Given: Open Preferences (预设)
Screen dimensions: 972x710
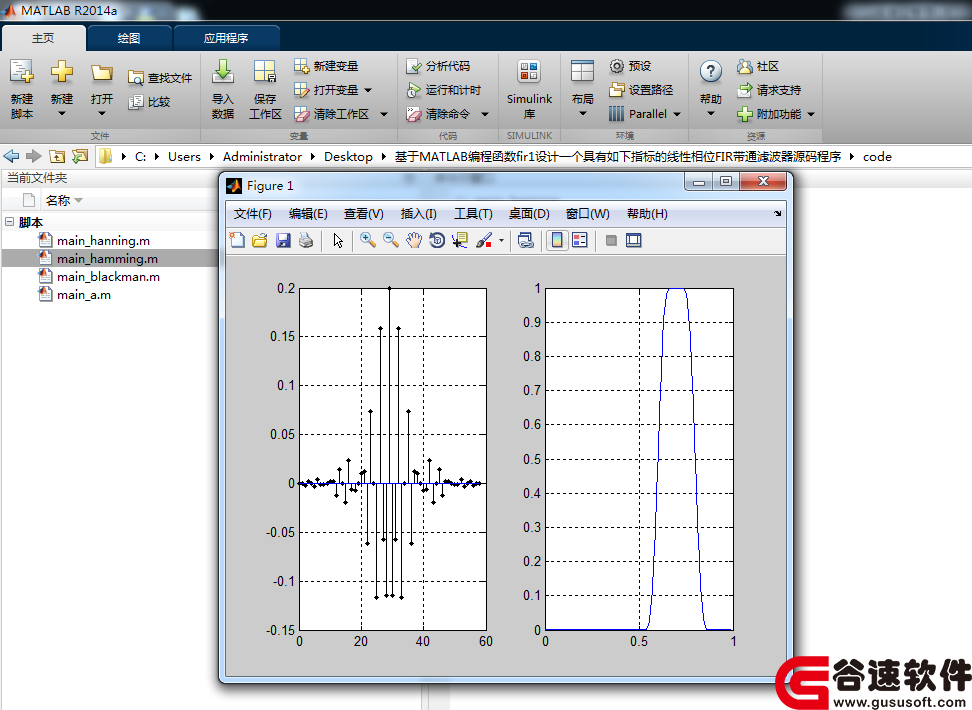Looking at the screenshot, I should tap(630, 66).
